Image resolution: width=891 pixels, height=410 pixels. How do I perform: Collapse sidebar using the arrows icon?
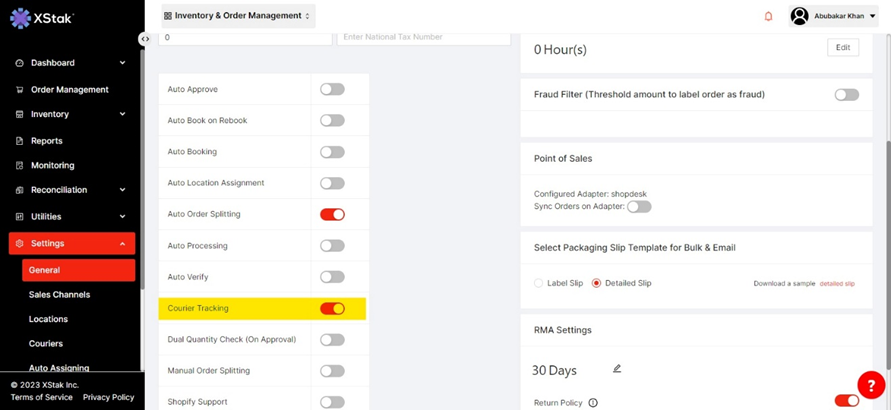145,39
